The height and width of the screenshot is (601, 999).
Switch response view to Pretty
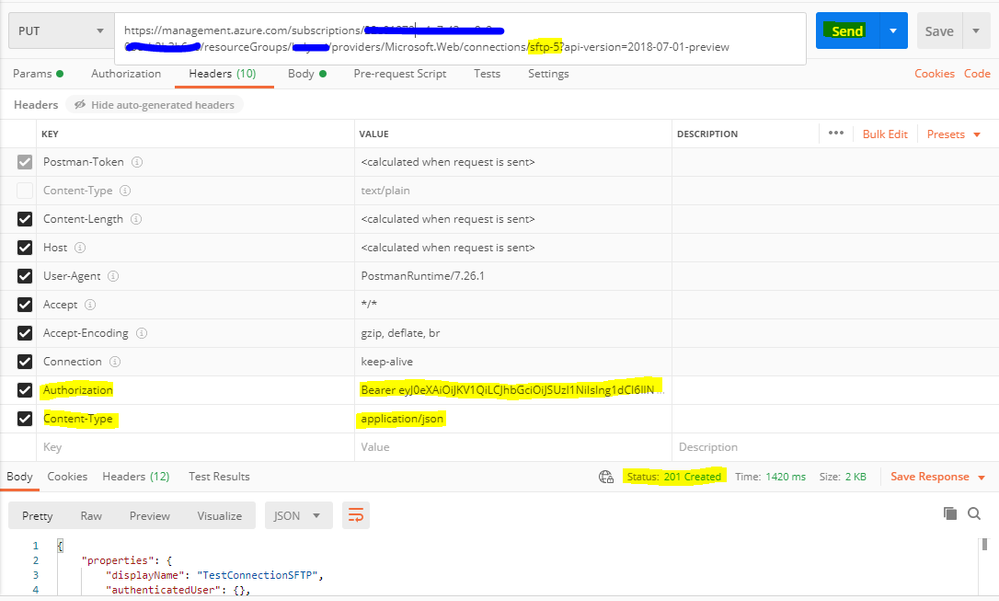coord(38,516)
